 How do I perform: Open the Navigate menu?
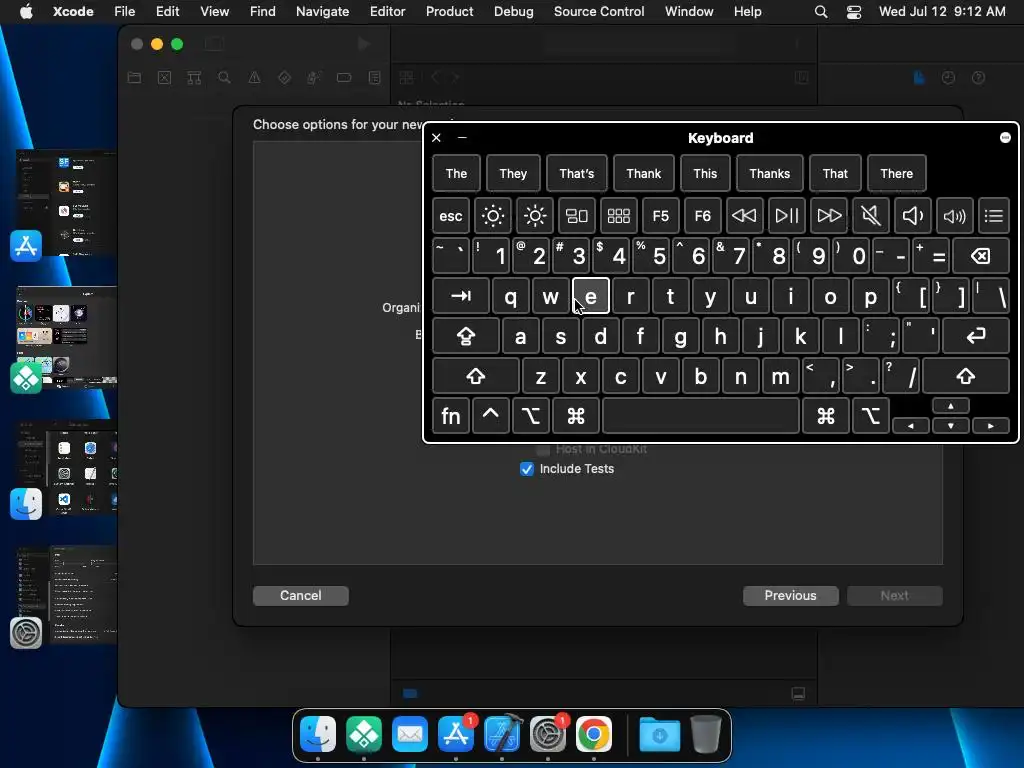[322, 11]
